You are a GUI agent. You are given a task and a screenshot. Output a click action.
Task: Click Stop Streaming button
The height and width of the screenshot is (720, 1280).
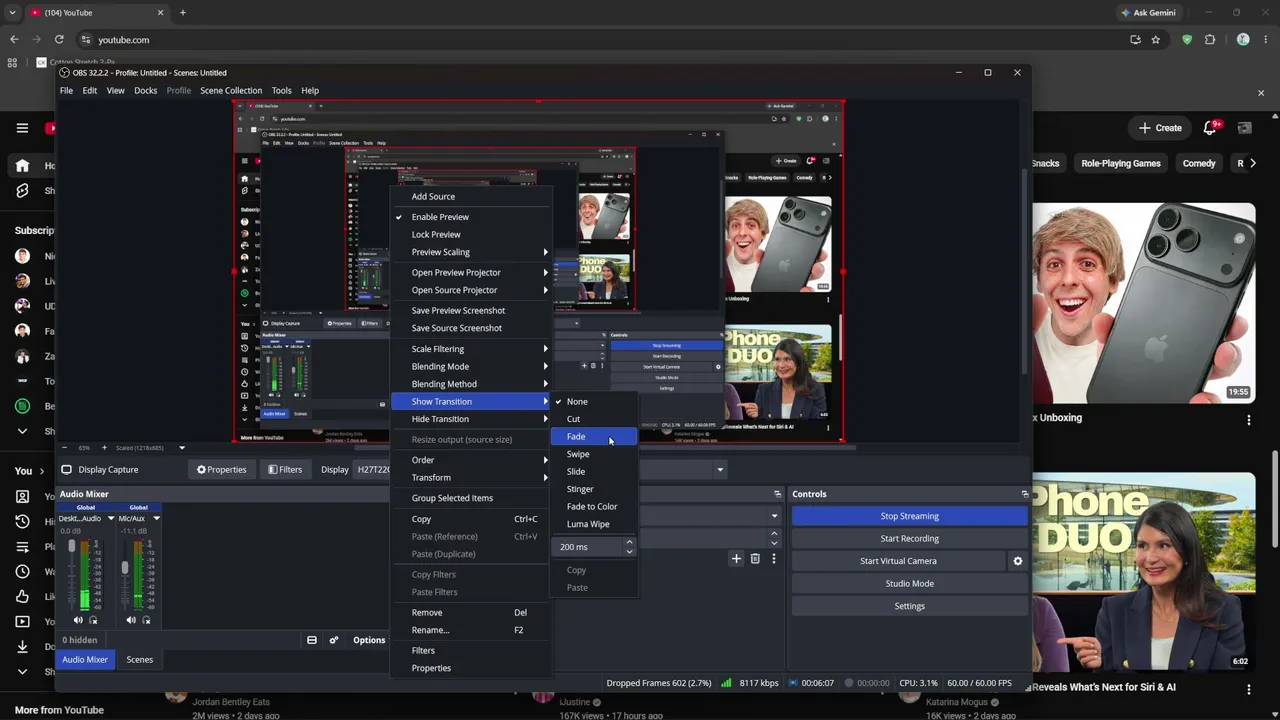coord(909,516)
